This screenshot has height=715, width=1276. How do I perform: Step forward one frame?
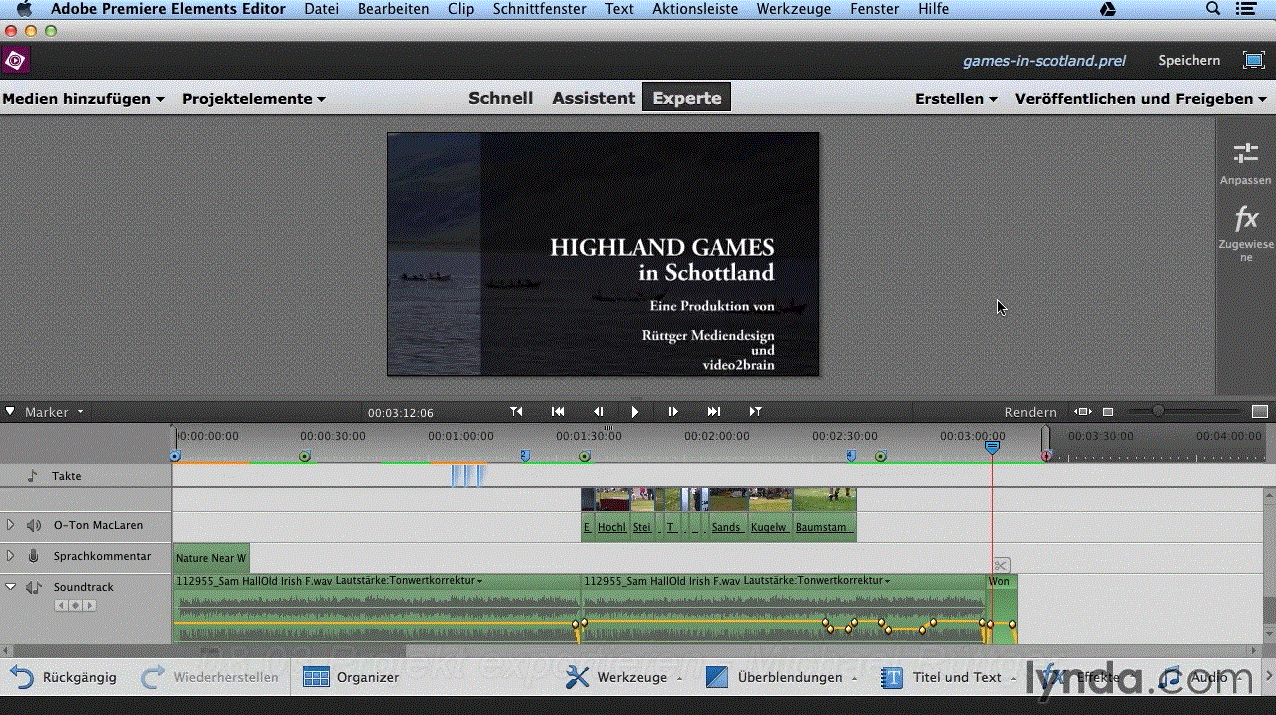point(673,411)
